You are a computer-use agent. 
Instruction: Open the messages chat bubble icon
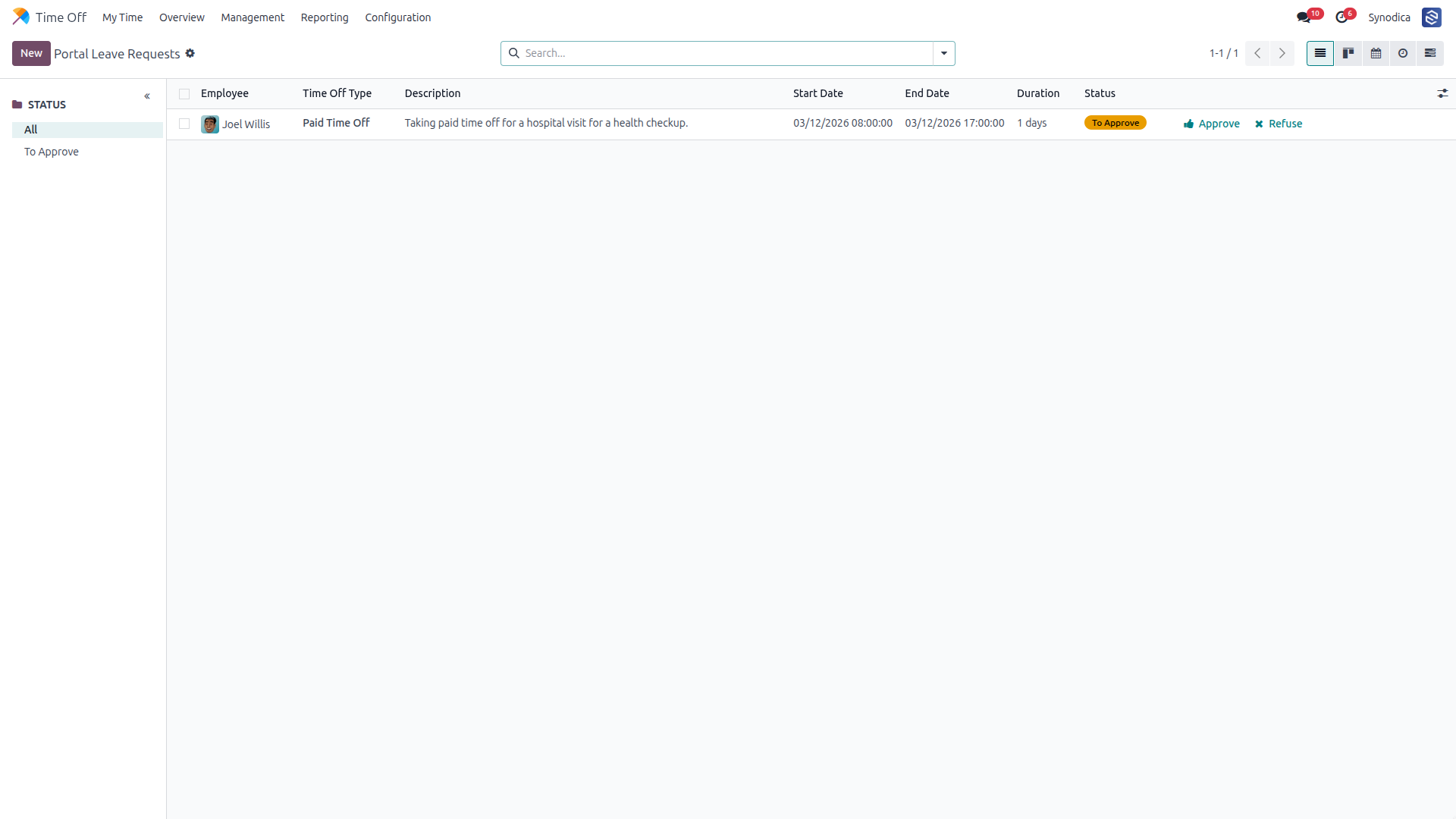pyautogui.click(x=1304, y=17)
